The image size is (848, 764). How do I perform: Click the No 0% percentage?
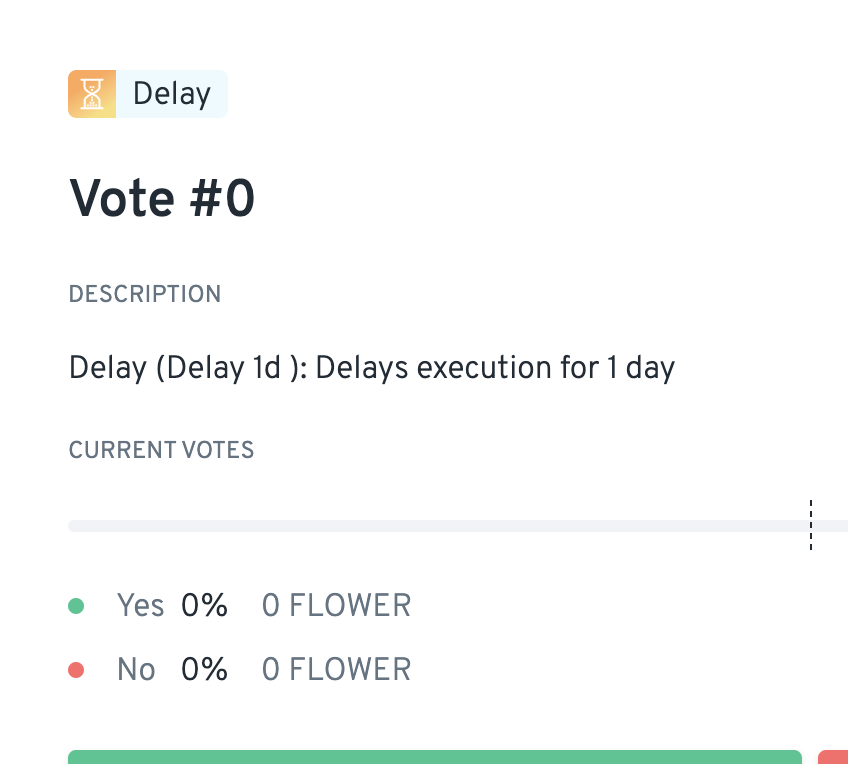204,670
